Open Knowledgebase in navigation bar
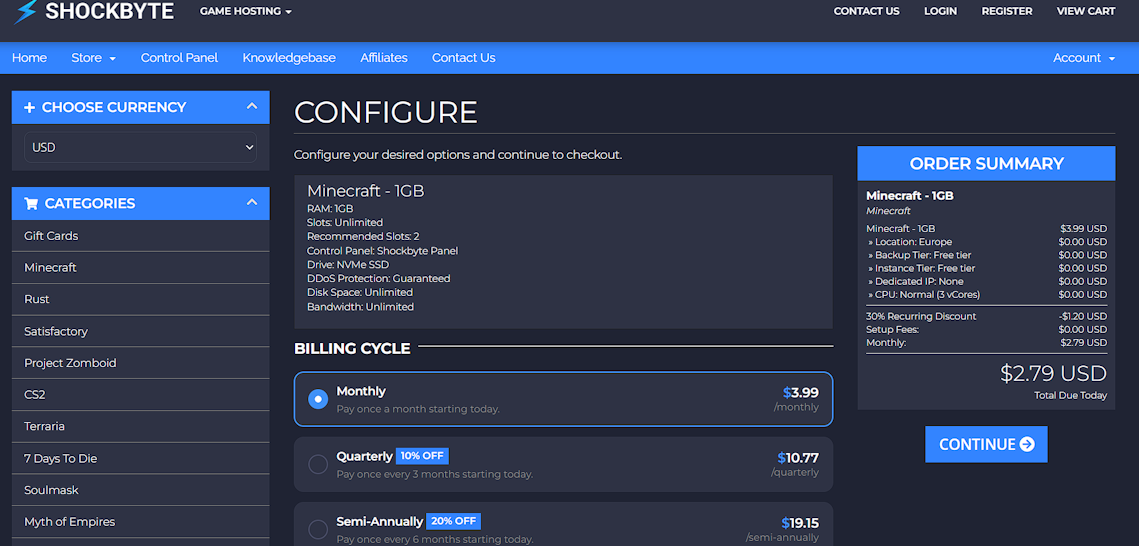This screenshot has width=1139, height=546. tap(289, 58)
